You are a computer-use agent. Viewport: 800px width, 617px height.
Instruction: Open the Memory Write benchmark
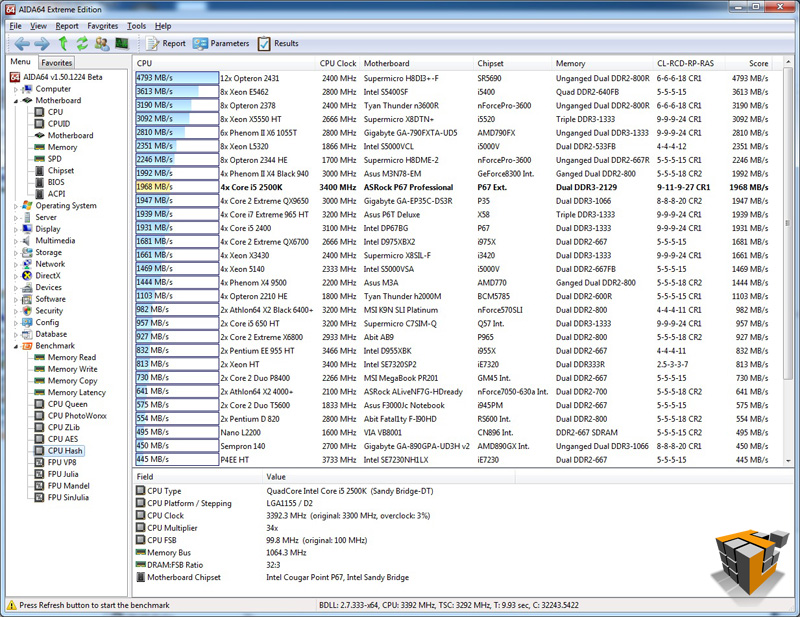[x=72, y=369]
